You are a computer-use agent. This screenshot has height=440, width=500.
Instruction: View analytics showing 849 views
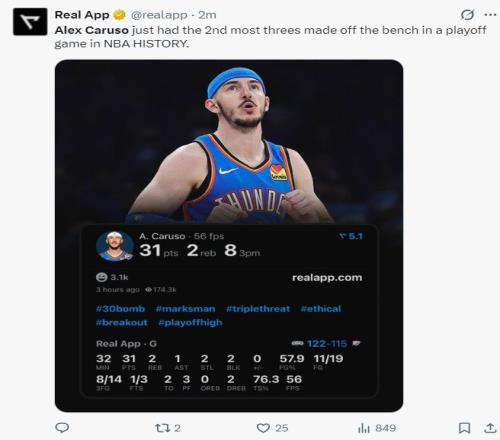coord(377,428)
